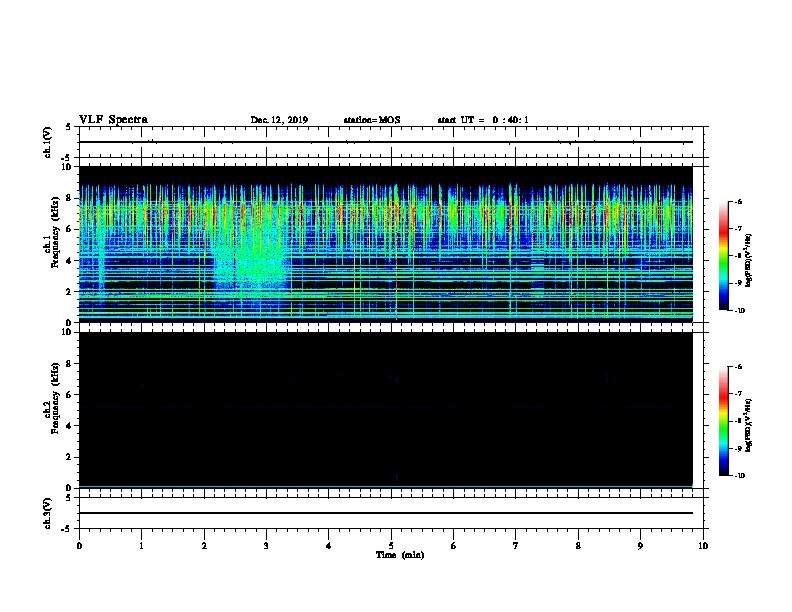Click the "2" kHz tick on ch.1 frequency axis
The image size is (792, 612).
click(x=69, y=292)
